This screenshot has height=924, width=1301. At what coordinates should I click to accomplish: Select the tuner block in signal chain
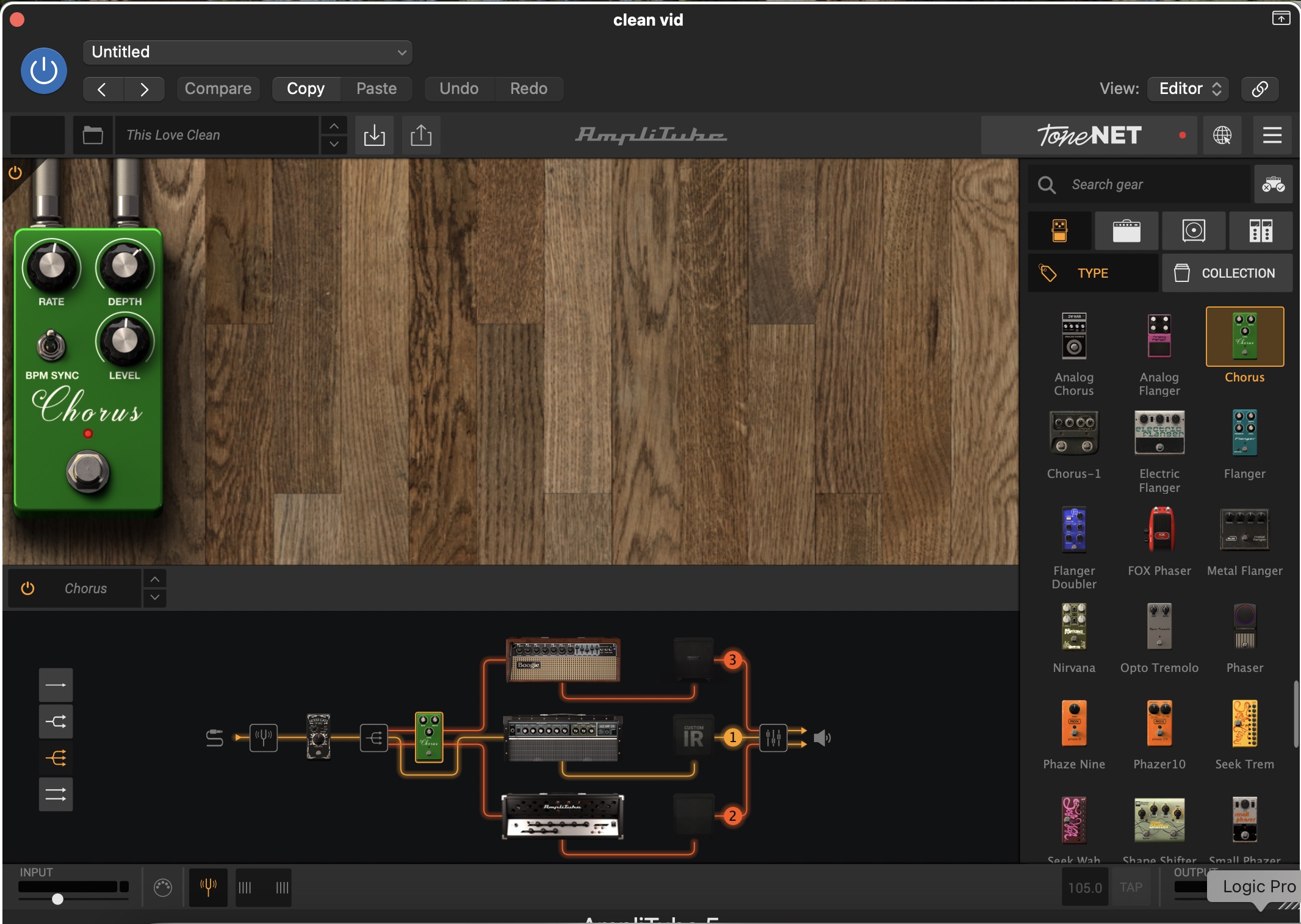tap(264, 738)
